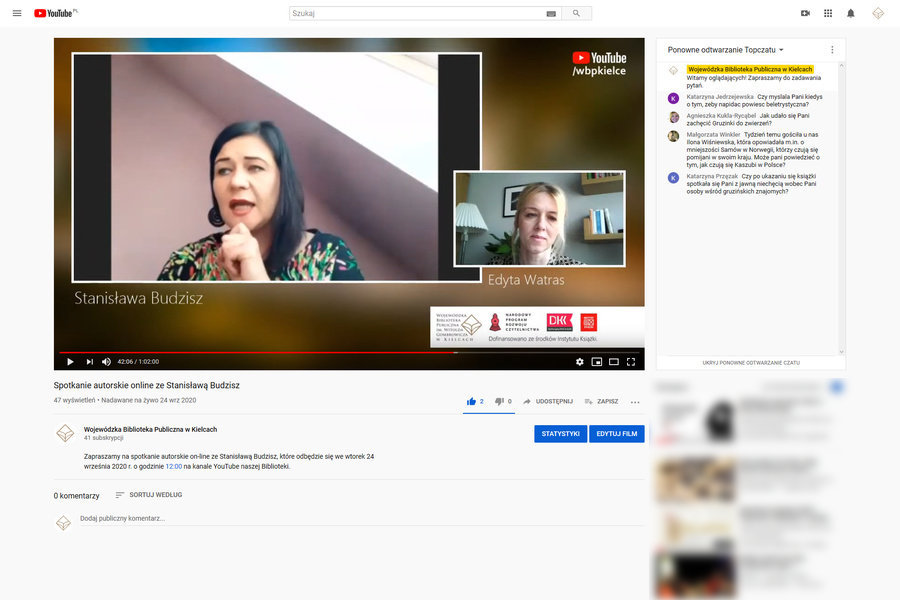
Task: Open the chat panel three-dot menu
Action: (x=832, y=50)
